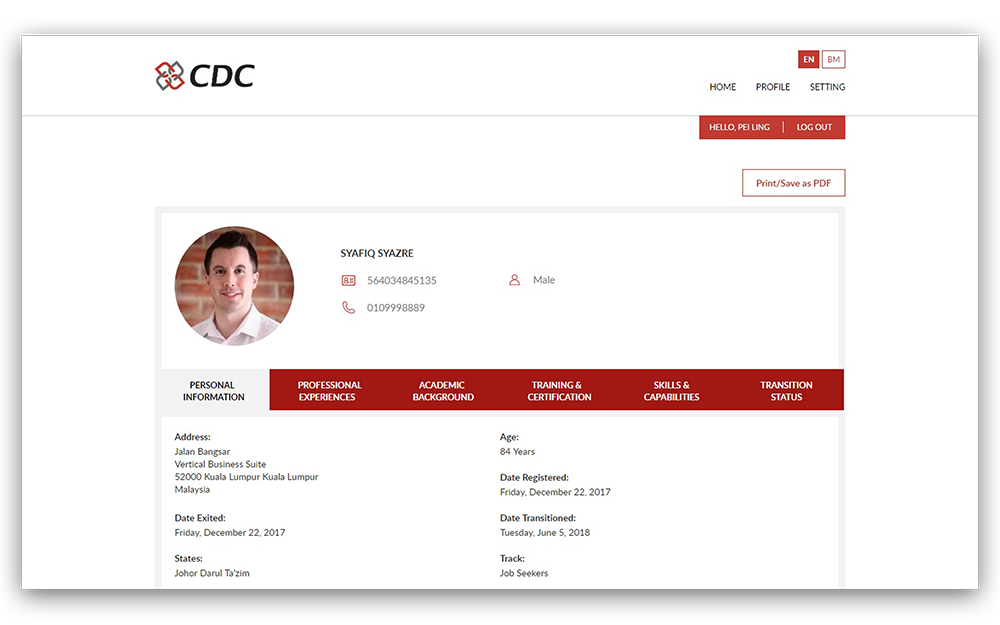Go to the Profile page

click(772, 88)
